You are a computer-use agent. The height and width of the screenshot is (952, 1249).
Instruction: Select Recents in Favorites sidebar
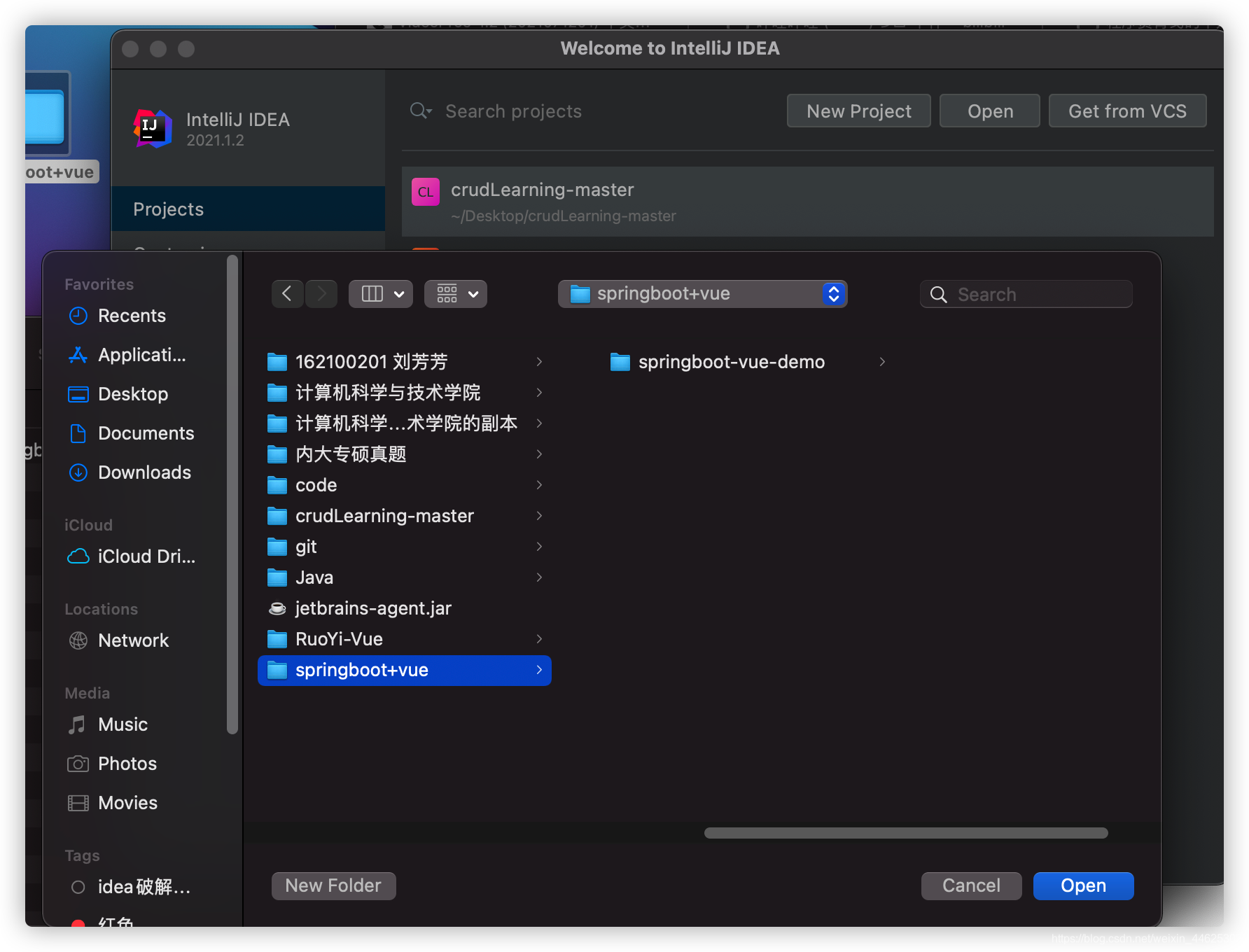pos(132,316)
